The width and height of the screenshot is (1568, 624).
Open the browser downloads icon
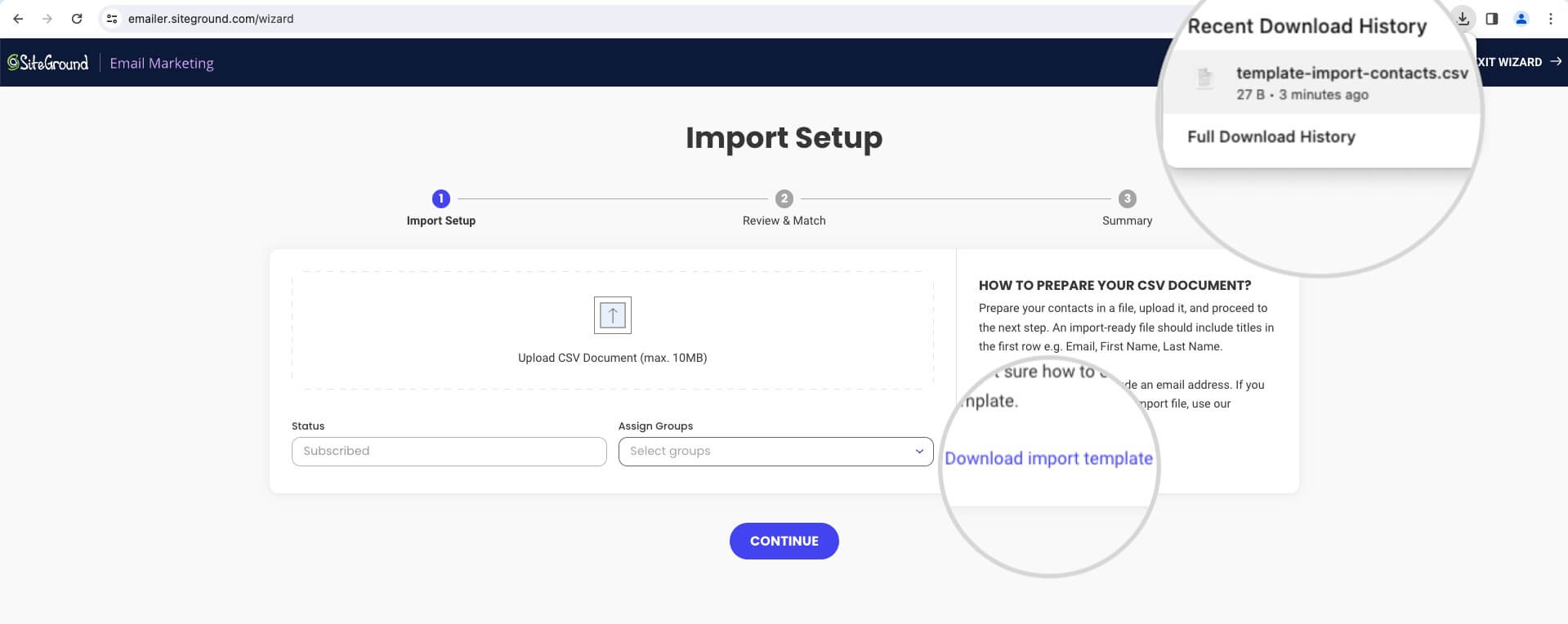[x=1463, y=19]
